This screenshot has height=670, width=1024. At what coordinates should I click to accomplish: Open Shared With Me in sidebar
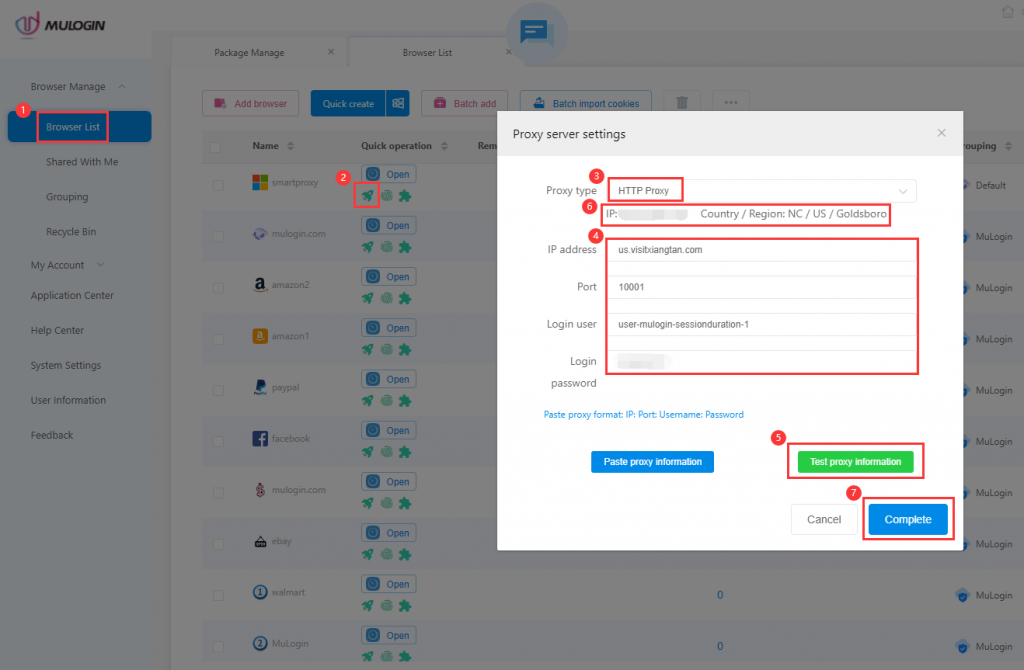tap(81, 162)
